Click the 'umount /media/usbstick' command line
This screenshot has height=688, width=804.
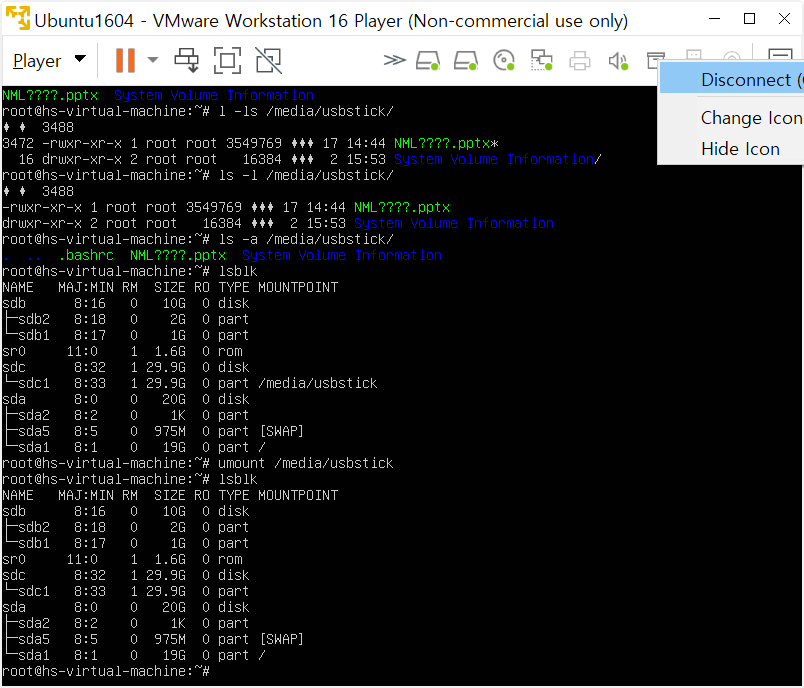point(306,463)
